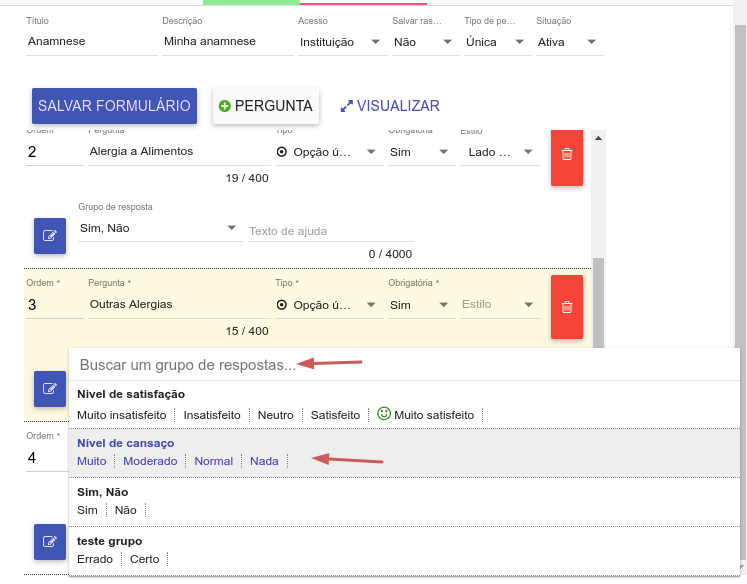Click the 0 / 4000 character counter
Screen dimensions: 747x584
point(390,254)
